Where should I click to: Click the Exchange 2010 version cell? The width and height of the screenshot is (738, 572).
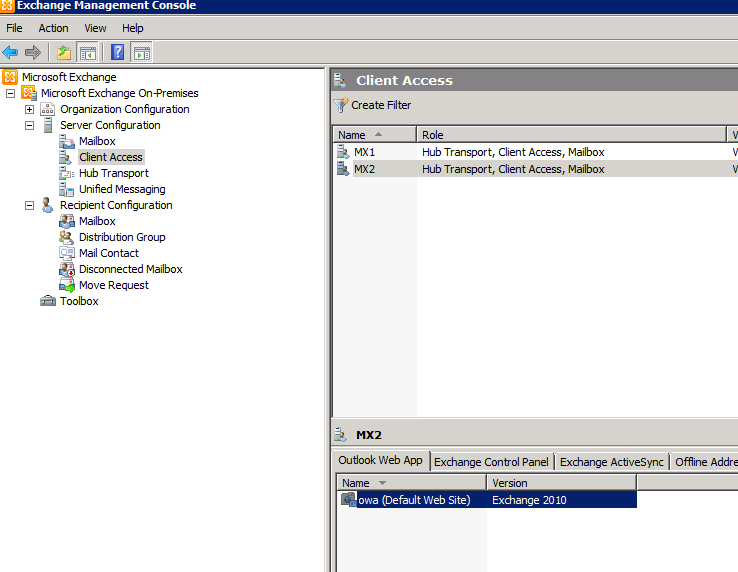[x=529, y=500]
